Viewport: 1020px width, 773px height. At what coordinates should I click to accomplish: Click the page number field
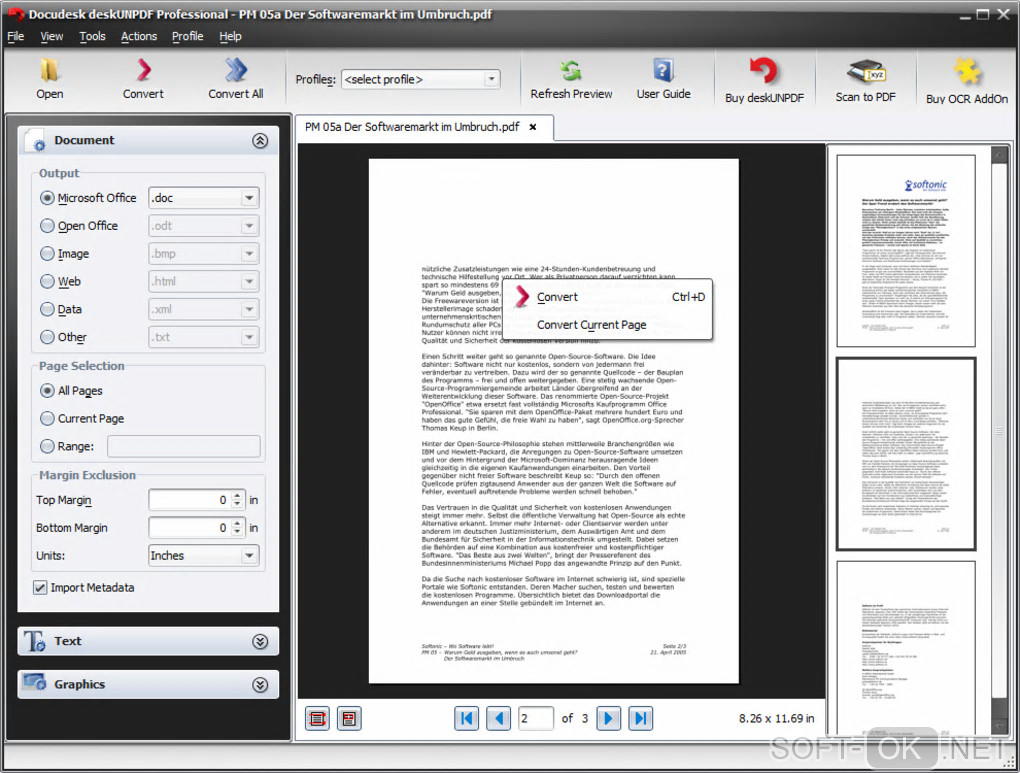(x=536, y=718)
